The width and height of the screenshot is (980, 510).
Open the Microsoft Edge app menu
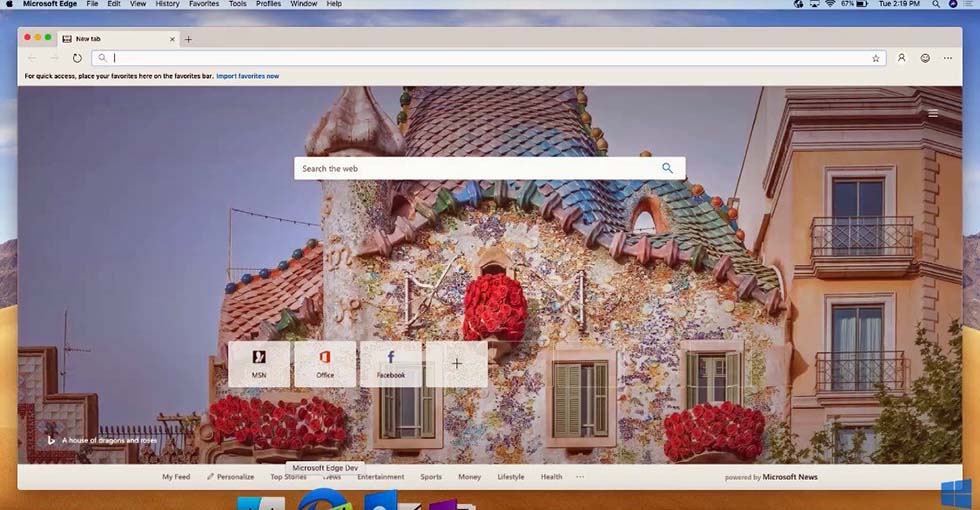[x=50, y=4]
